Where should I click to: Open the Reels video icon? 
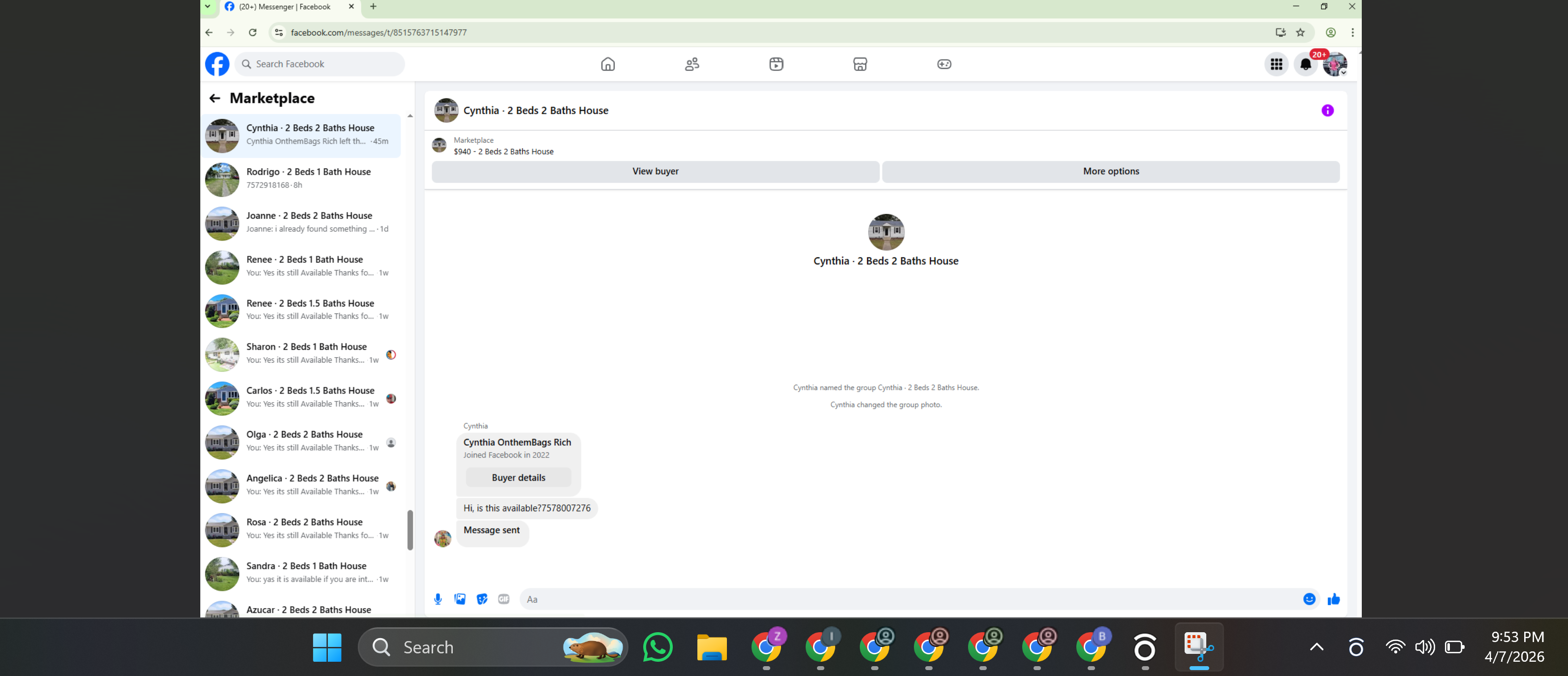point(776,64)
